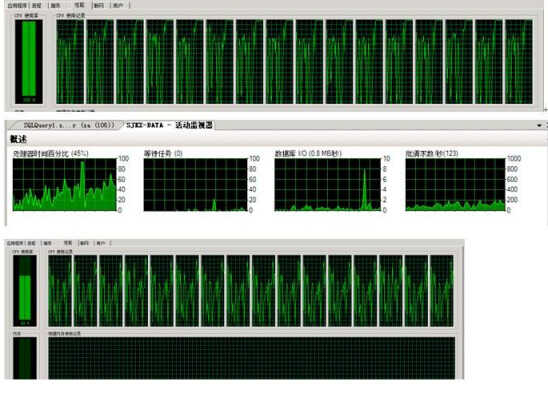Click the 等待任务 (0) label

pos(163,153)
